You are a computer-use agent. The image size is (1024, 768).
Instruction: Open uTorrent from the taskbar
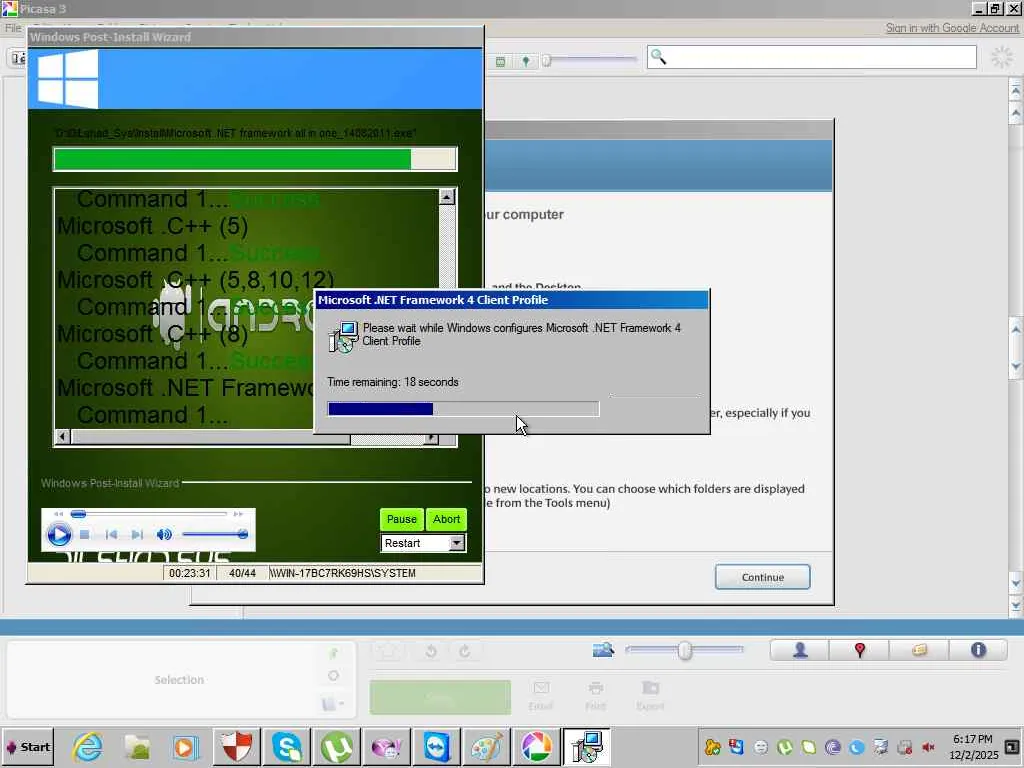click(336, 747)
